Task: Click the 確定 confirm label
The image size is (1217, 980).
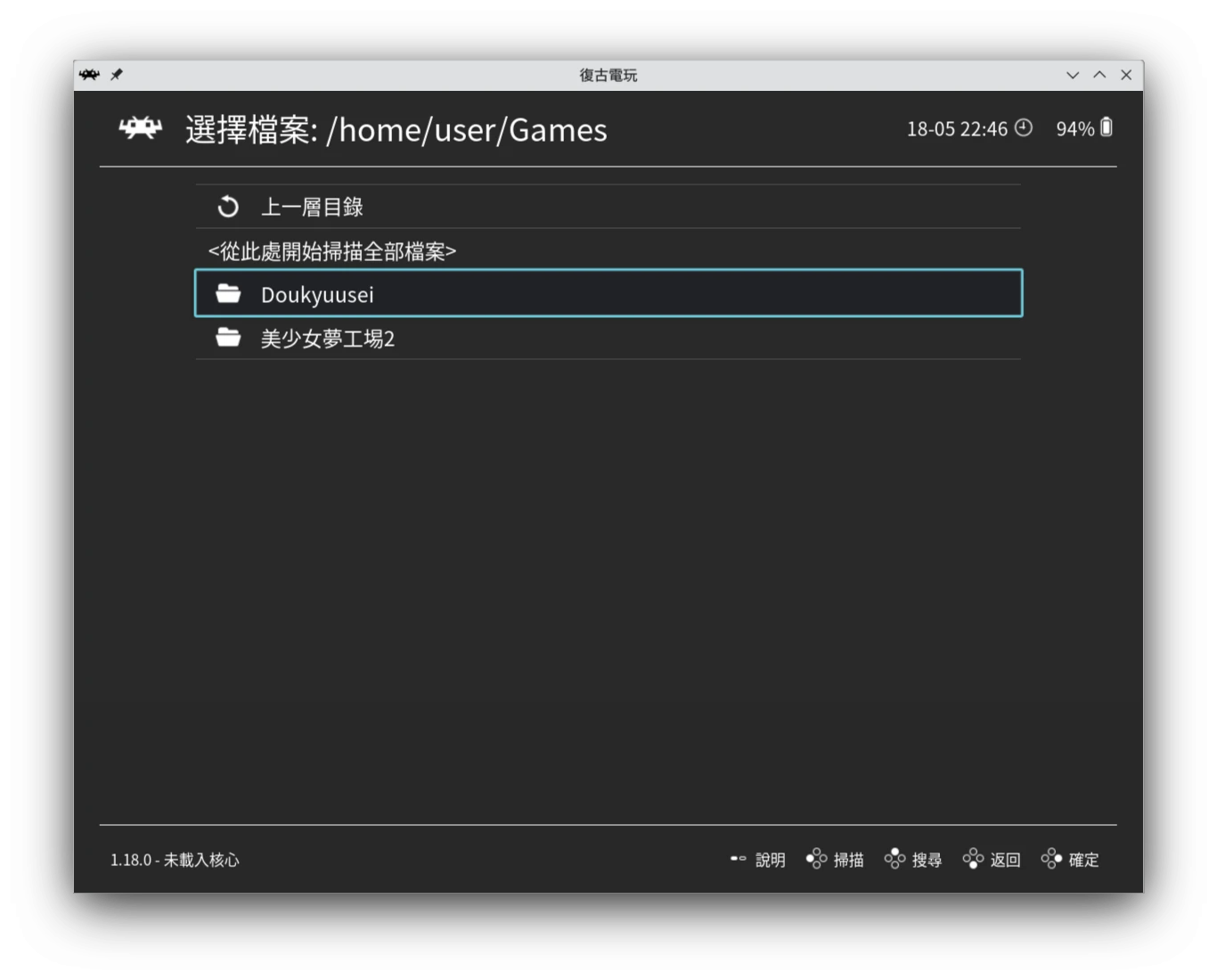Action: tap(1083, 860)
